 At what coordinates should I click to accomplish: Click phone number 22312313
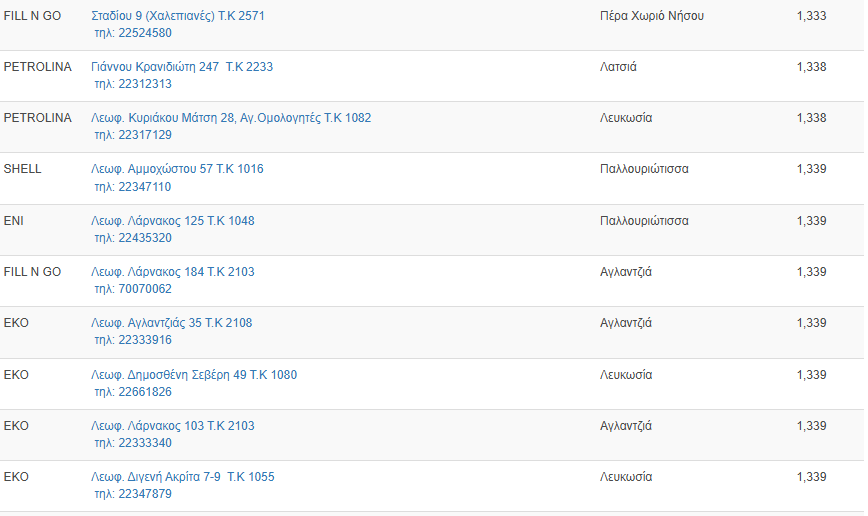[144, 84]
